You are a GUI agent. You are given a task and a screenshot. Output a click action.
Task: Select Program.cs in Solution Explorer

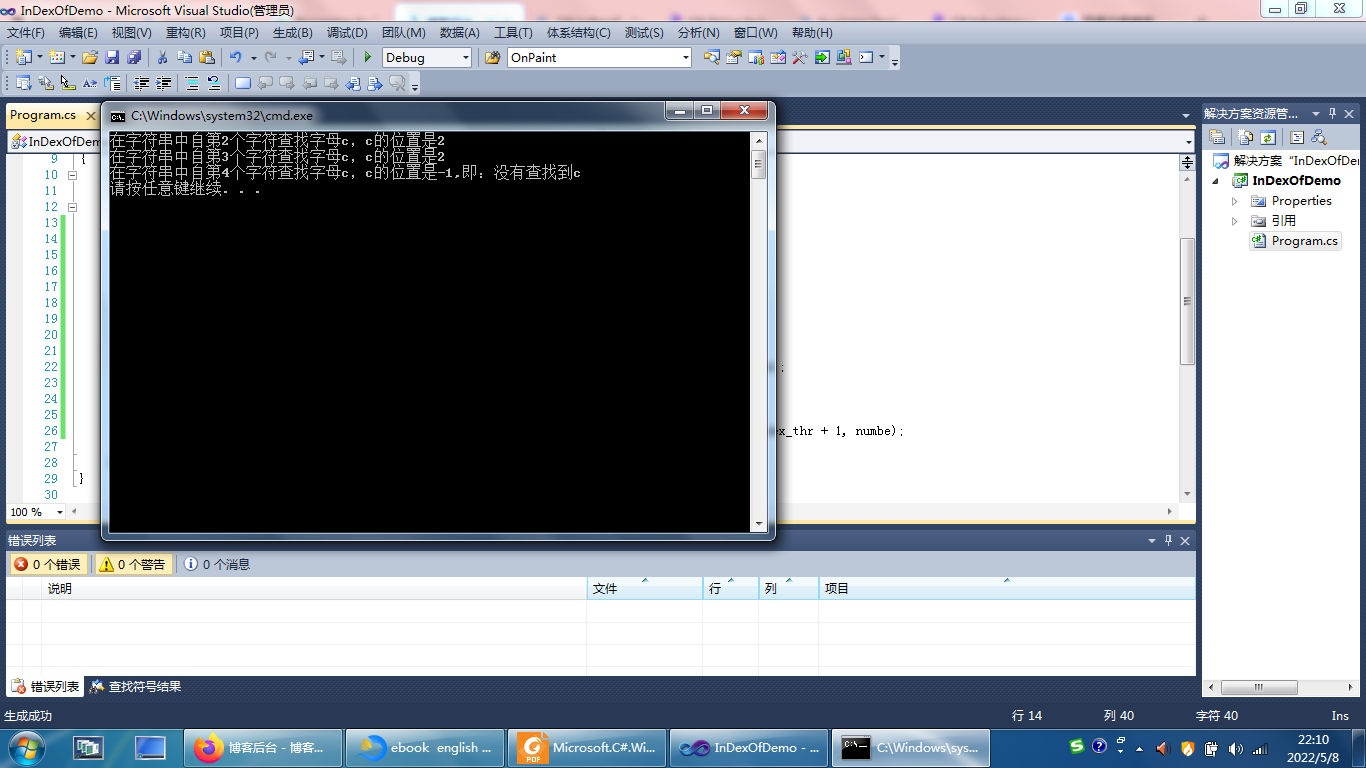point(1302,240)
